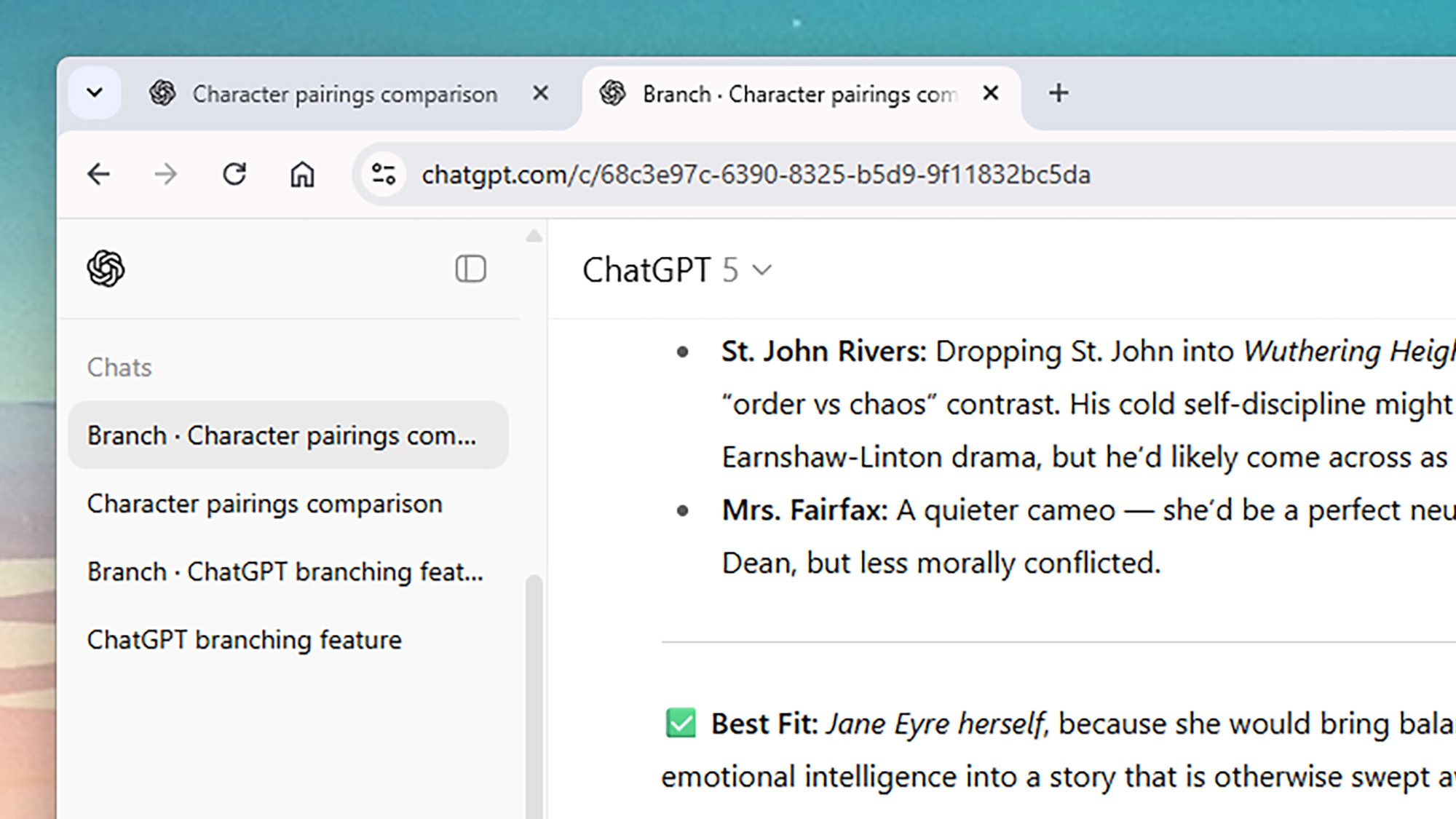Click the sidebar scroll up arrow
This screenshot has height=819, width=1456.
[534, 236]
